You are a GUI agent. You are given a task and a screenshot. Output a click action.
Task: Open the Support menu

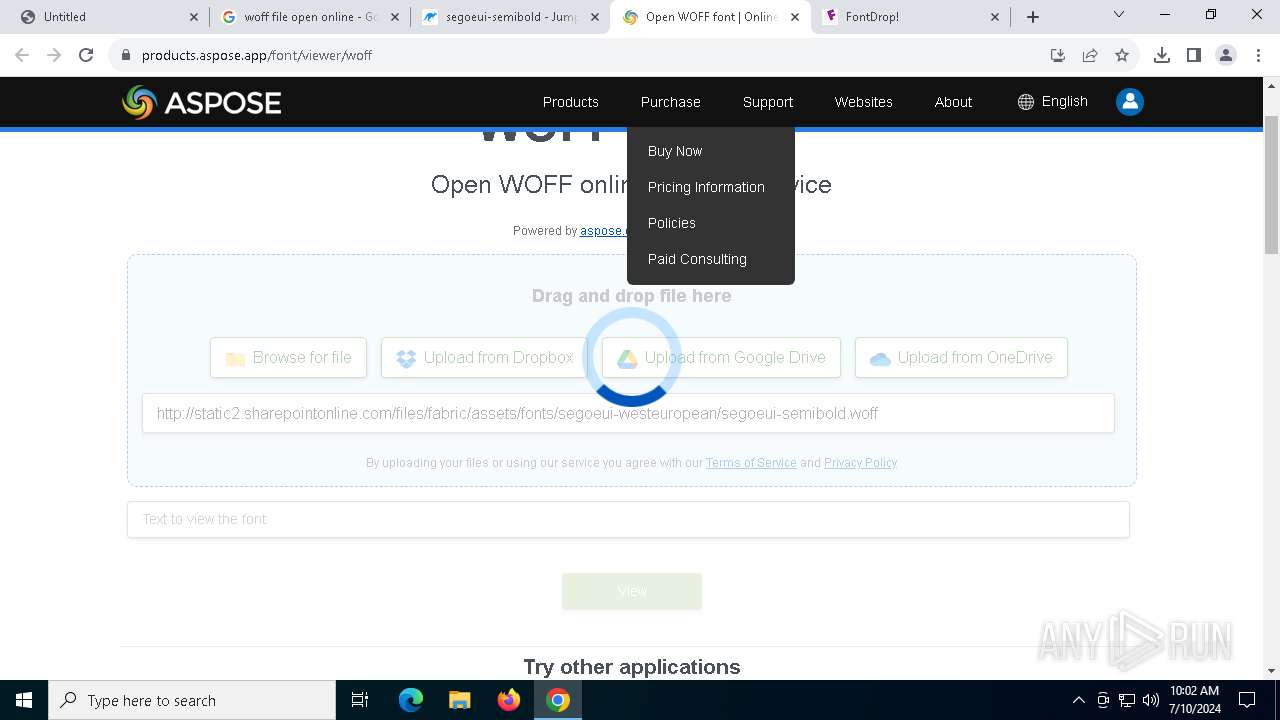767,102
